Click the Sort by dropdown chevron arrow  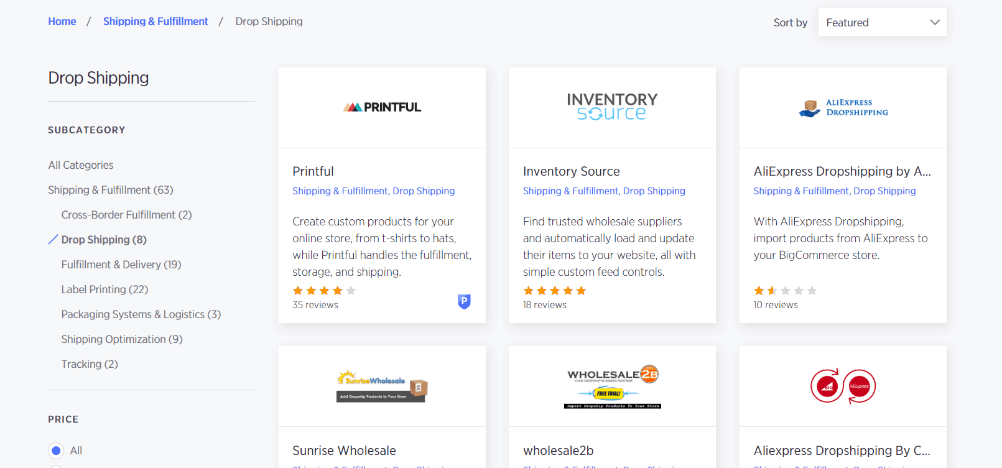tap(935, 22)
